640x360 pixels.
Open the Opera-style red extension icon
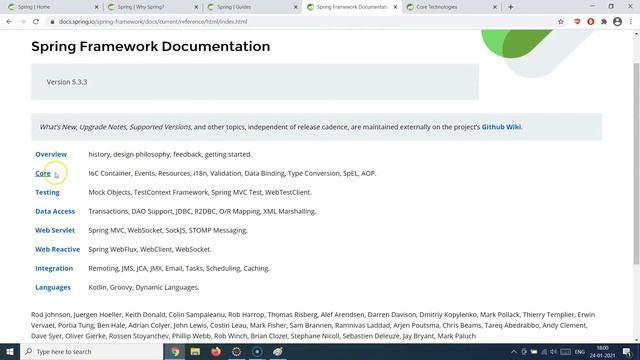tap(591, 22)
